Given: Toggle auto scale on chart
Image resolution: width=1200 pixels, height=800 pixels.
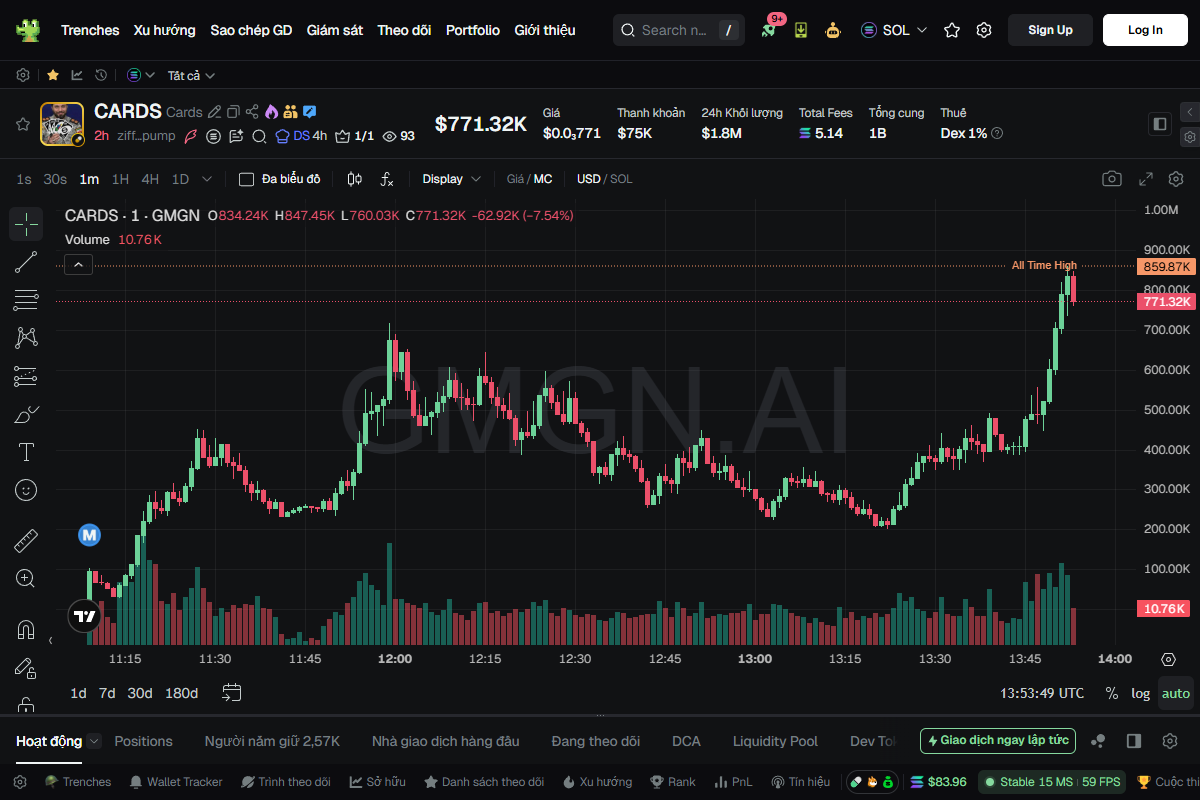Looking at the screenshot, I should tap(1176, 693).
